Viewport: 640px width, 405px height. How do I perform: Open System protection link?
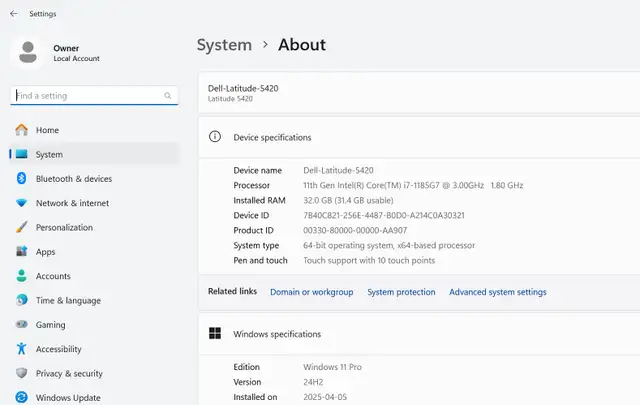click(x=401, y=292)
